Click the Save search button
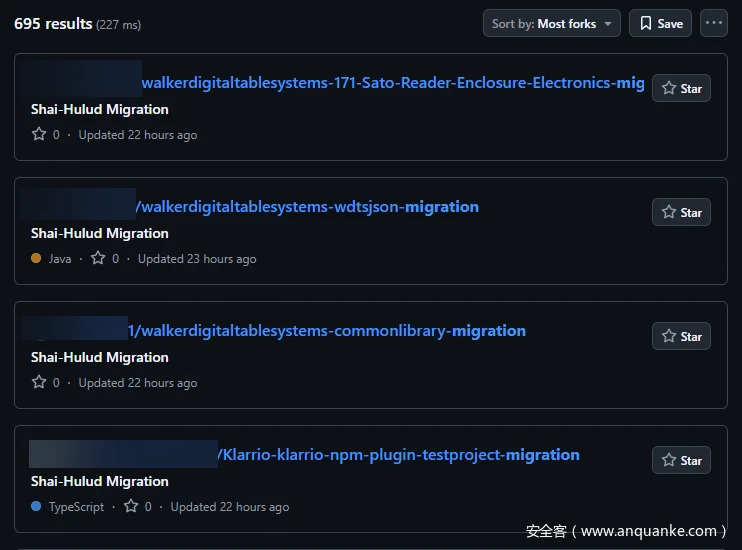This screenshot has height=550, width=742. 660,23
